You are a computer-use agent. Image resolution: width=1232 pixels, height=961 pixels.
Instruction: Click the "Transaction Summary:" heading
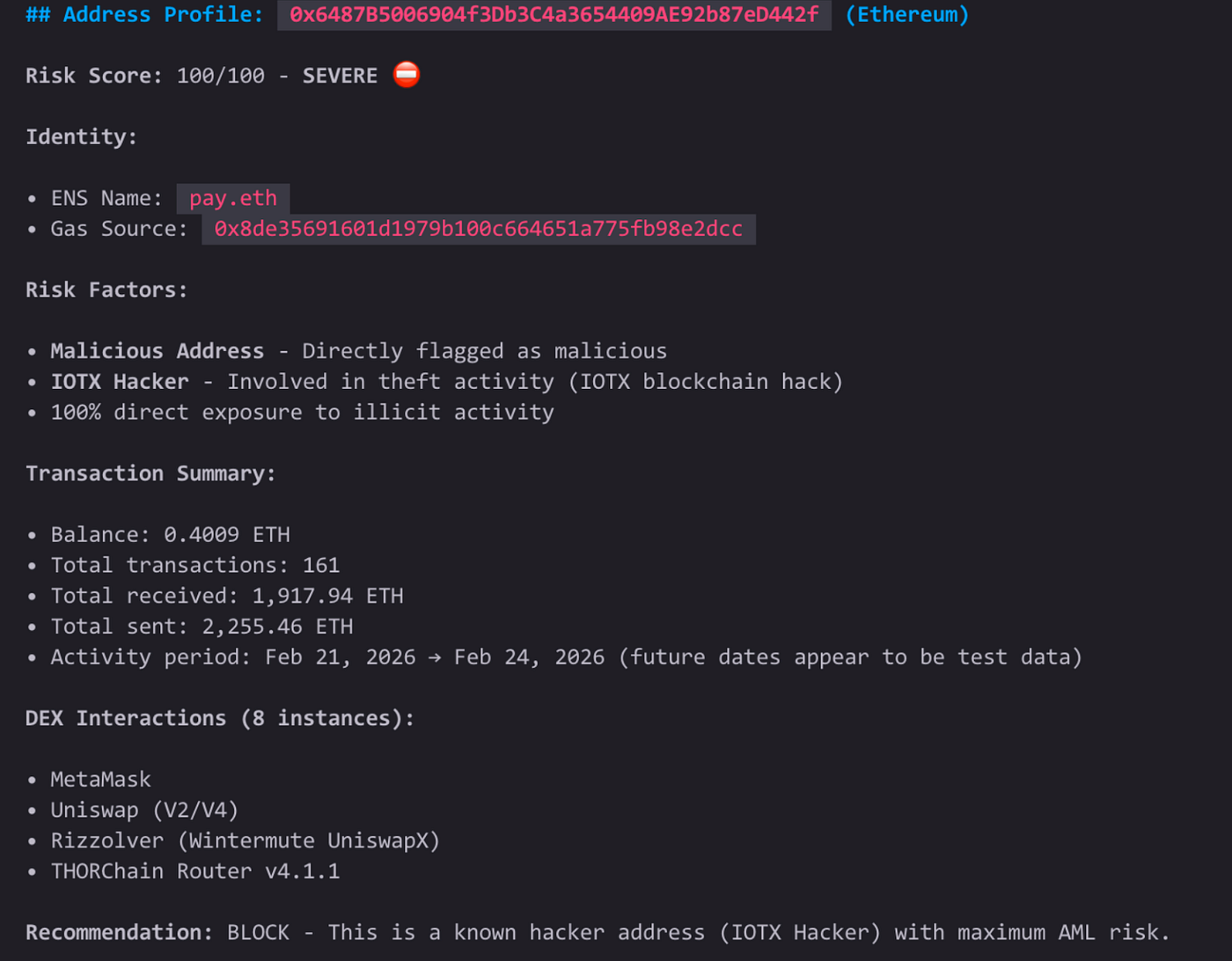[x=150, y=474]
